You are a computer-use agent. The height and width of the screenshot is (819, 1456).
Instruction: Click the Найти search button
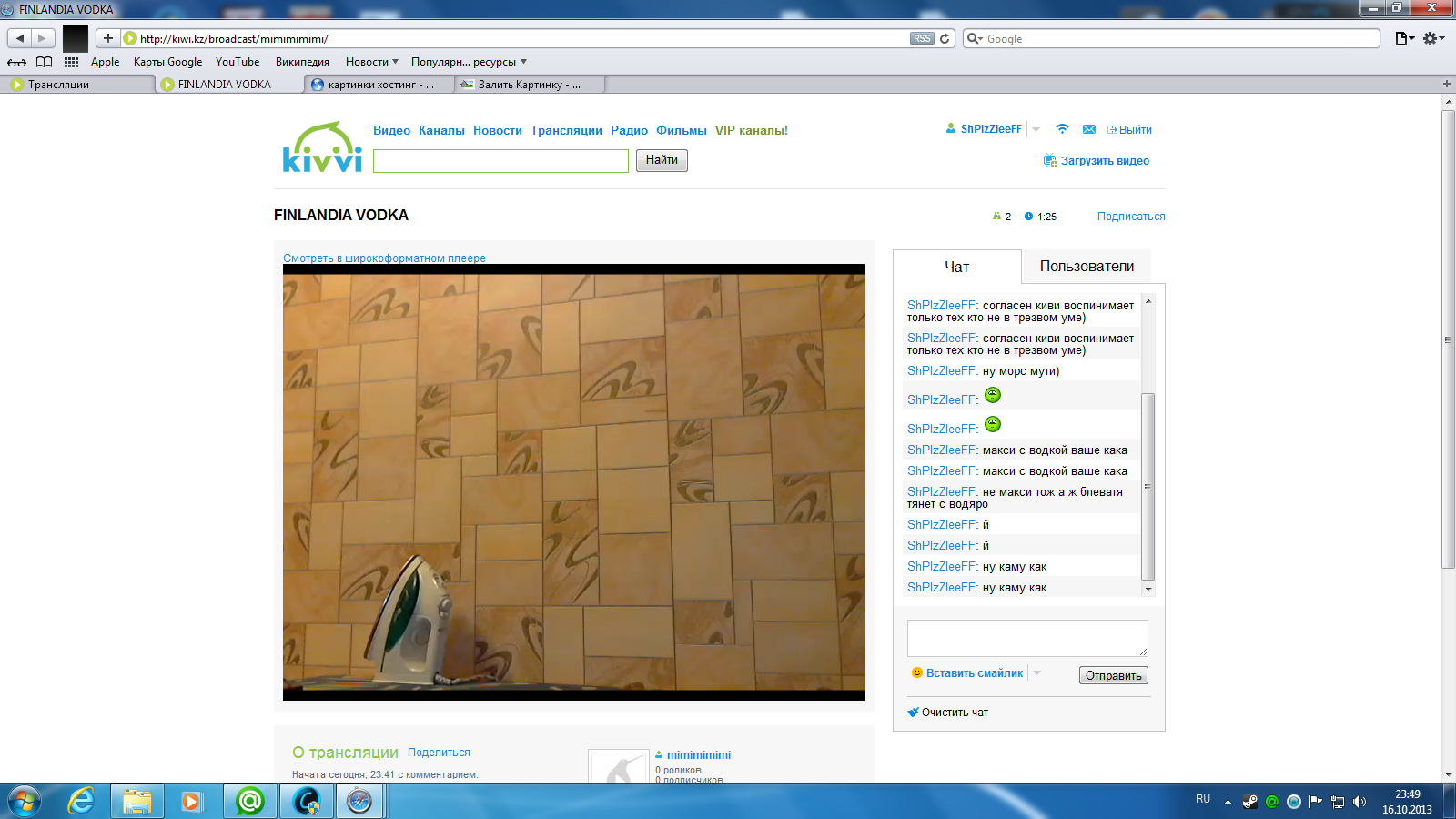662,160
